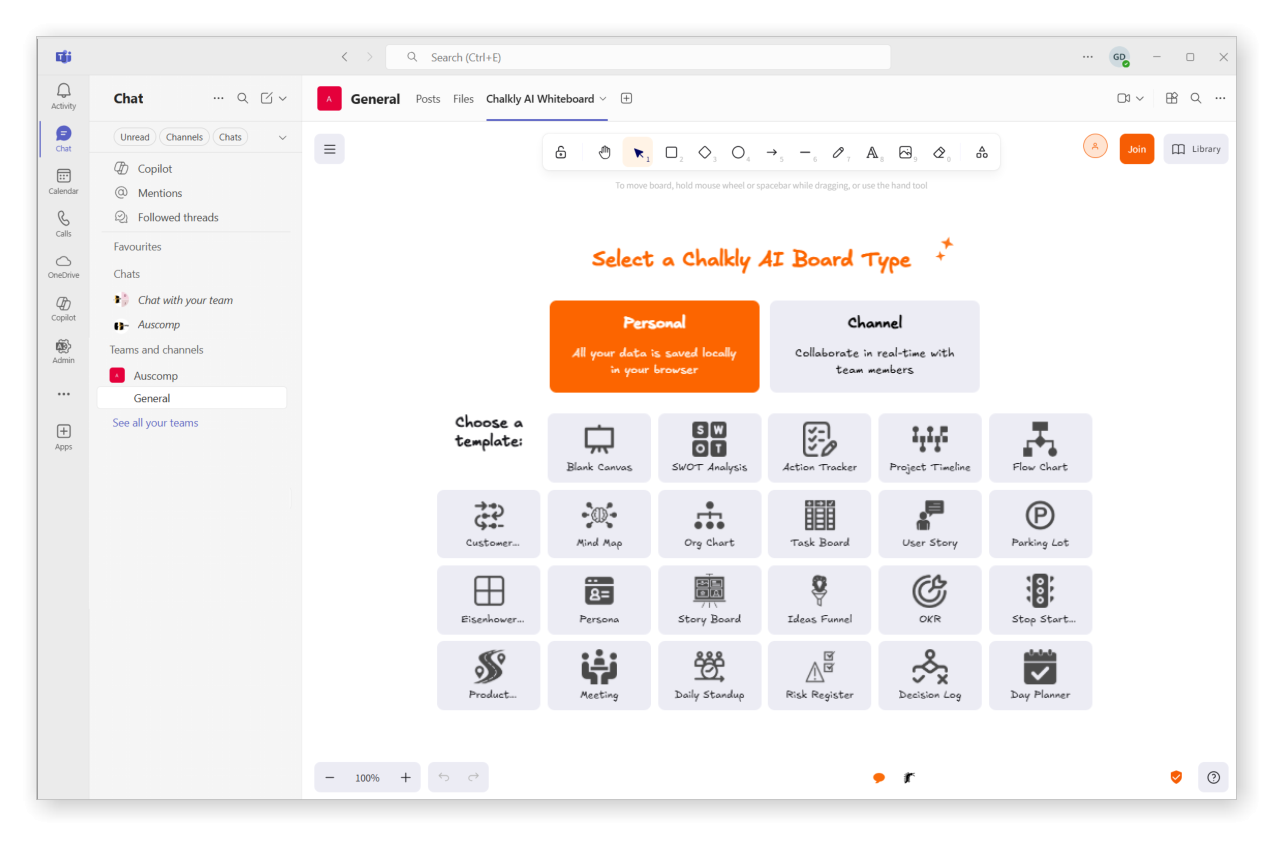The image size is (1283, 846).
Task: Open the meet now dropdown arrow
Action: 1140,98
